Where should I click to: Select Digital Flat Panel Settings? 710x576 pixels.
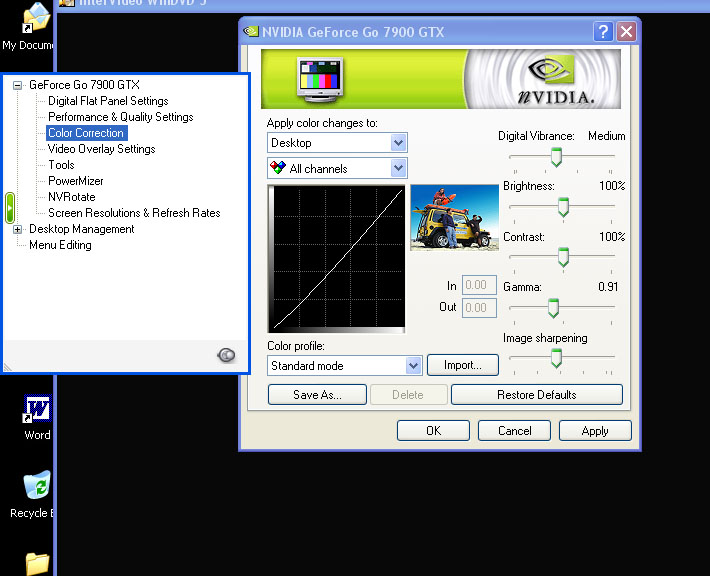(108, 101)
